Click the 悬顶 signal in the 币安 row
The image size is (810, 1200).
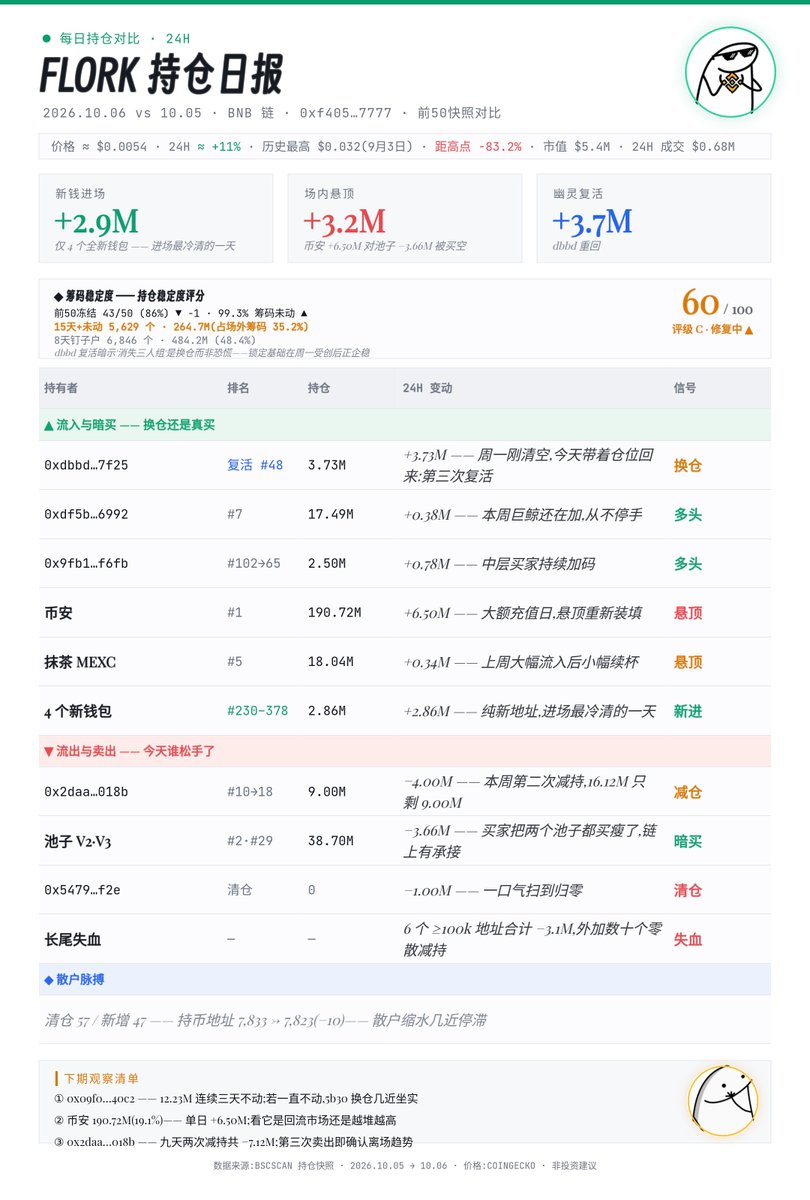[688, 612]
